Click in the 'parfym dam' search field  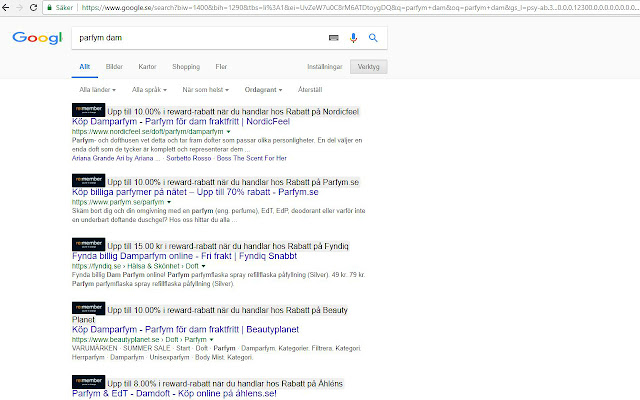click(200, 38)
